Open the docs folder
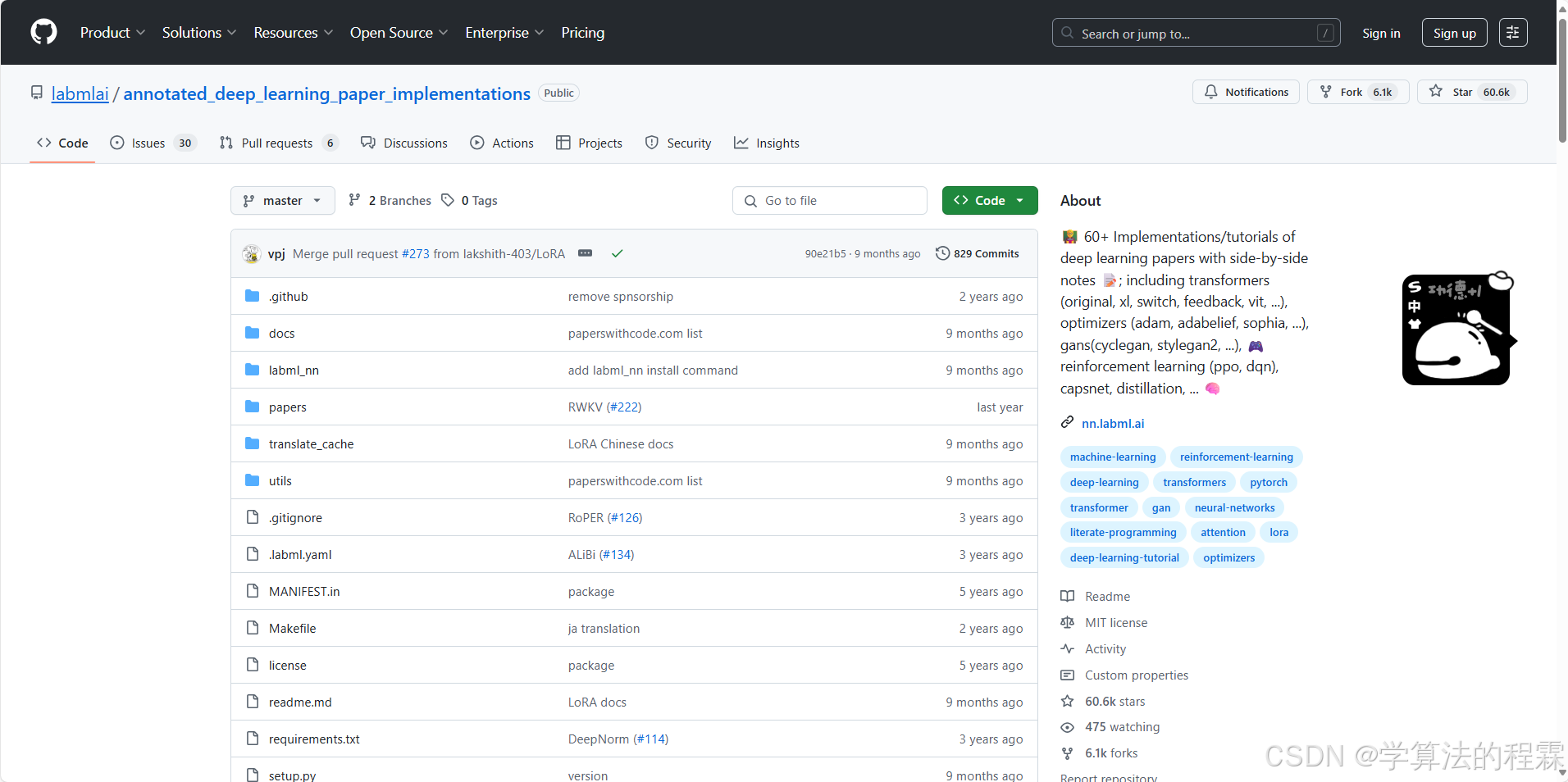This screenshot has height=782, width=1568. [282, 334]
